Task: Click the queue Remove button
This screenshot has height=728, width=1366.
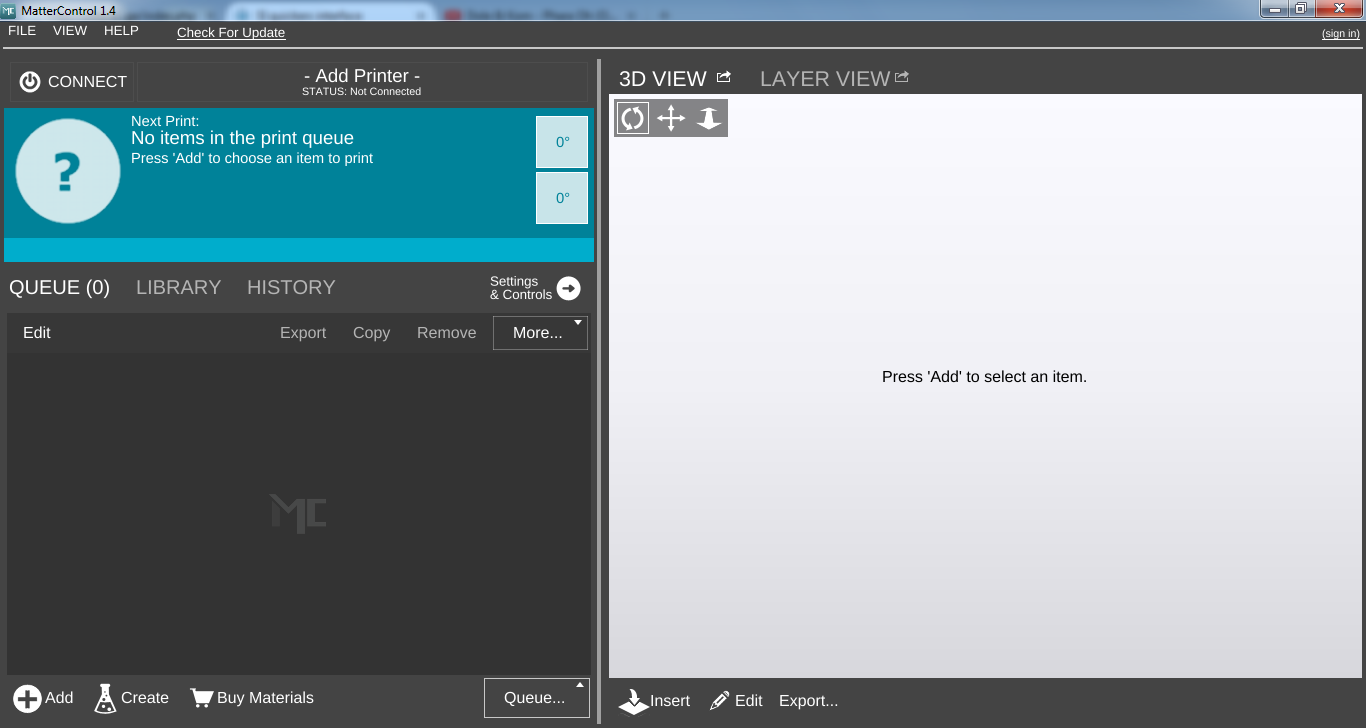Action: (x=446, y=333)
